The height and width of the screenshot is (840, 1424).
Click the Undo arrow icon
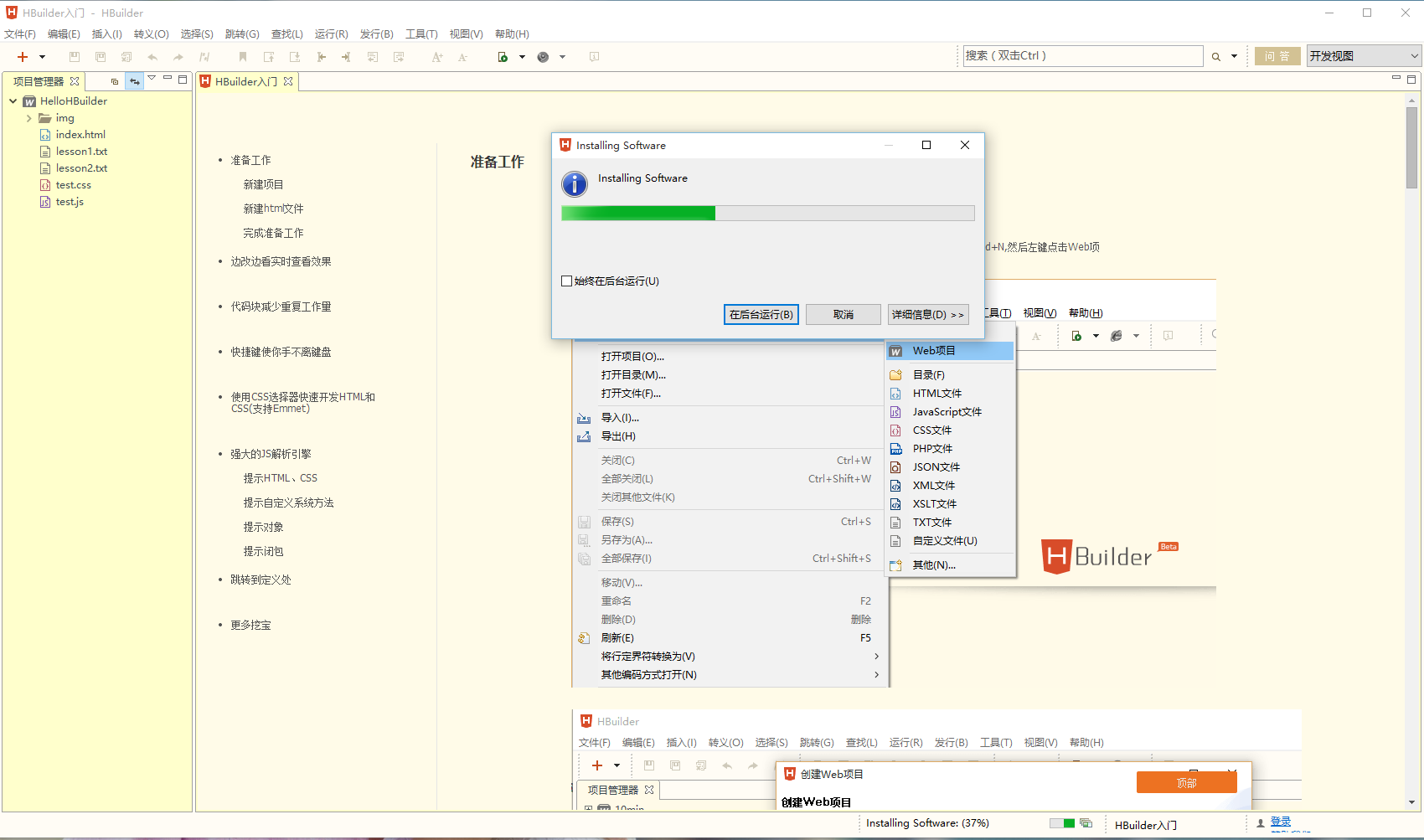click(152, 56)
